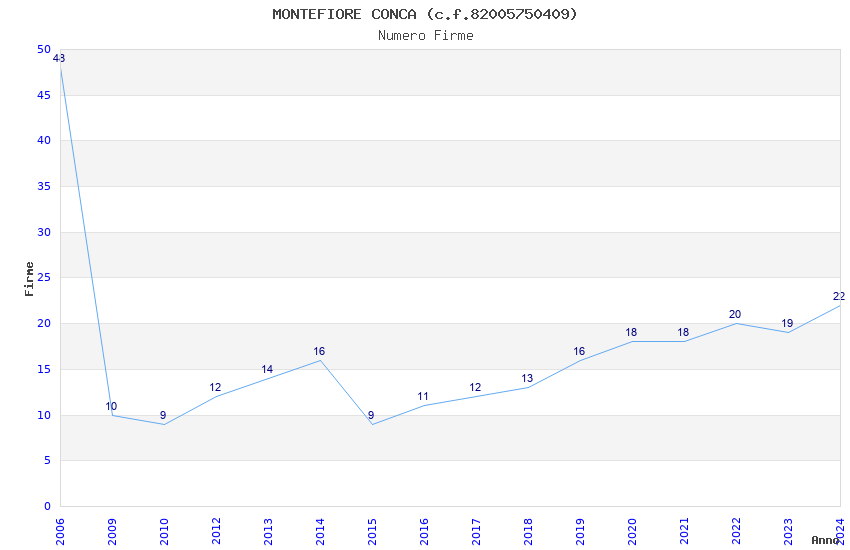Click the 2010 year label on x-axis
The width and height of the screenshot is (850, 550).
click(x=164, y=532)
